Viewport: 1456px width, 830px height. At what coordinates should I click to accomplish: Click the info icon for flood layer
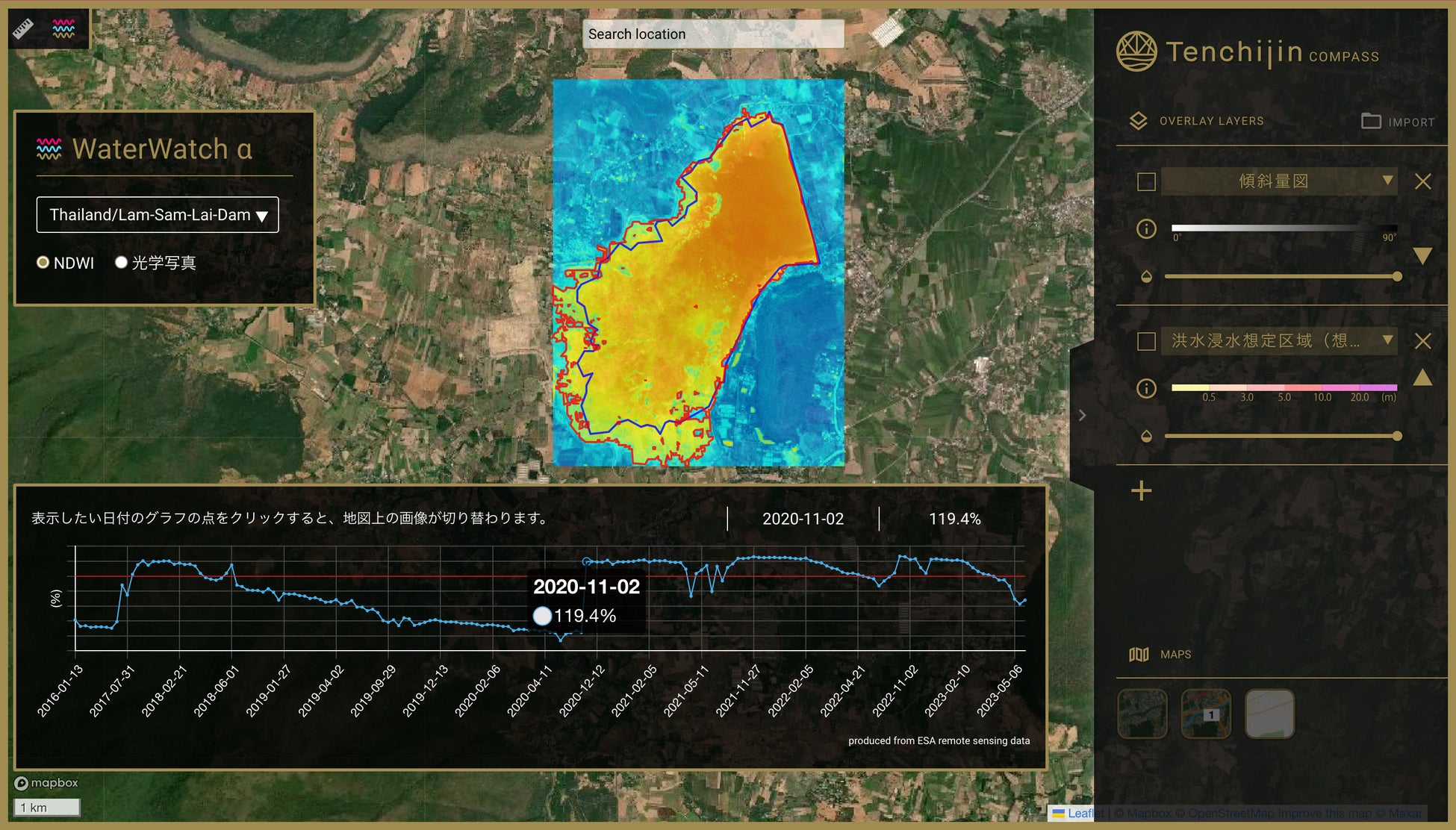point(1146,388)
